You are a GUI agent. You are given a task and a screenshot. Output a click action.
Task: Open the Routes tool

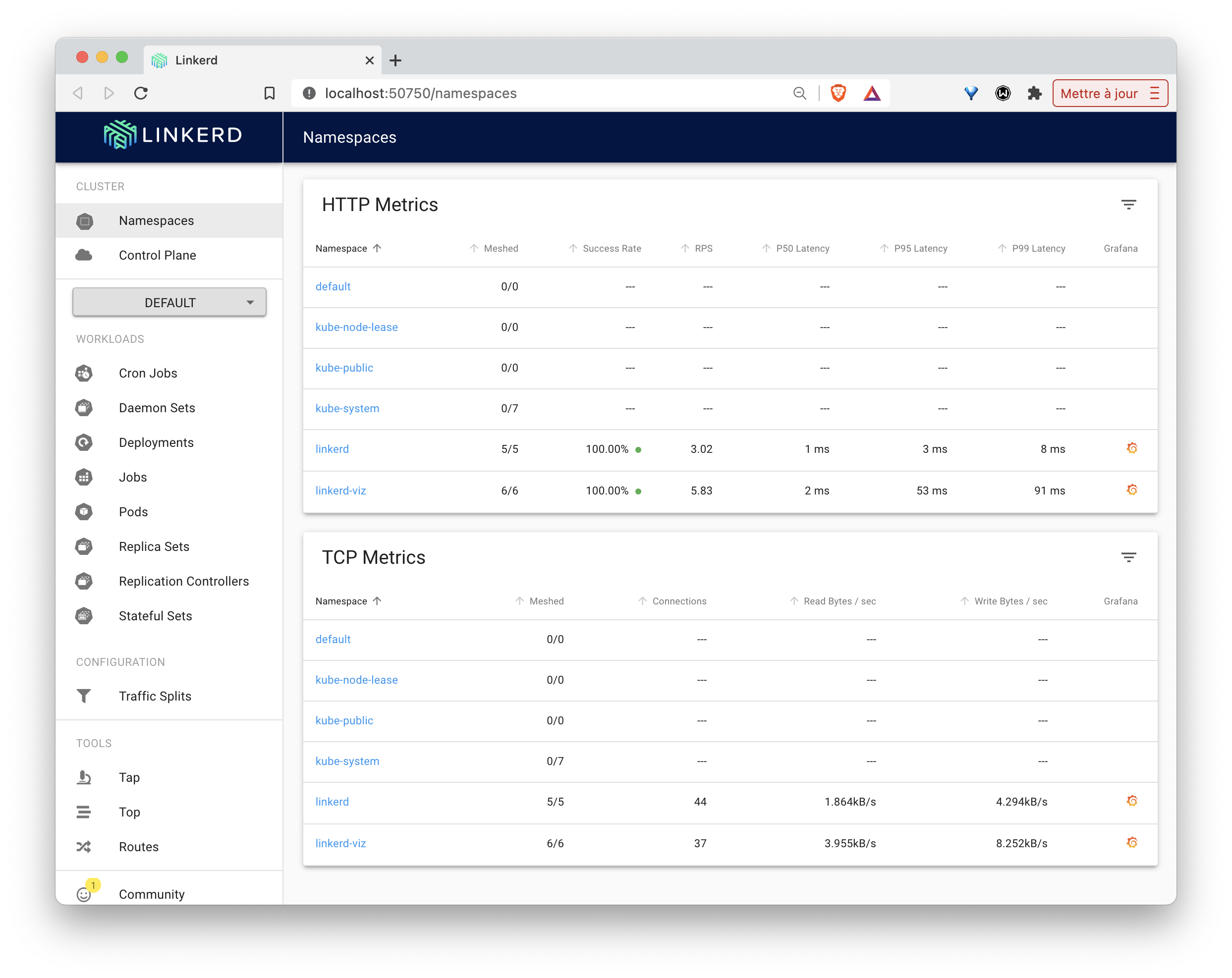(x=169, y=847)
